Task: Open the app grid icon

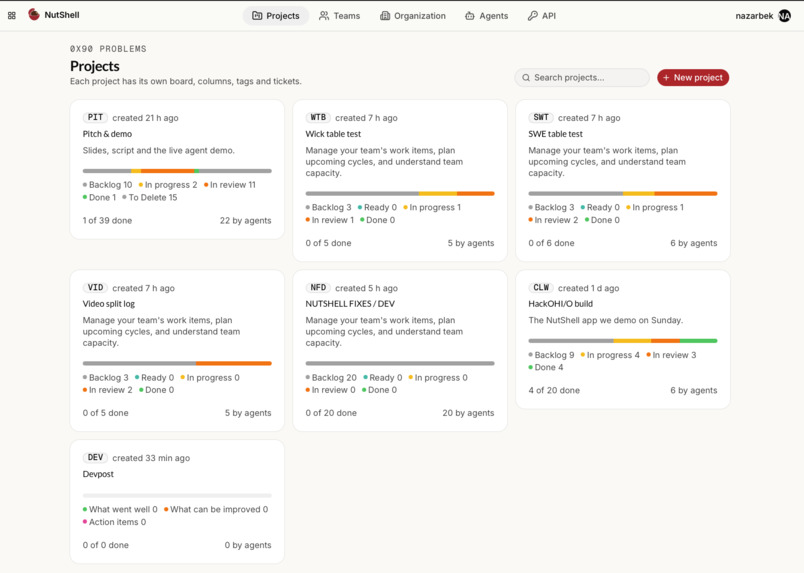Action: 12,16
